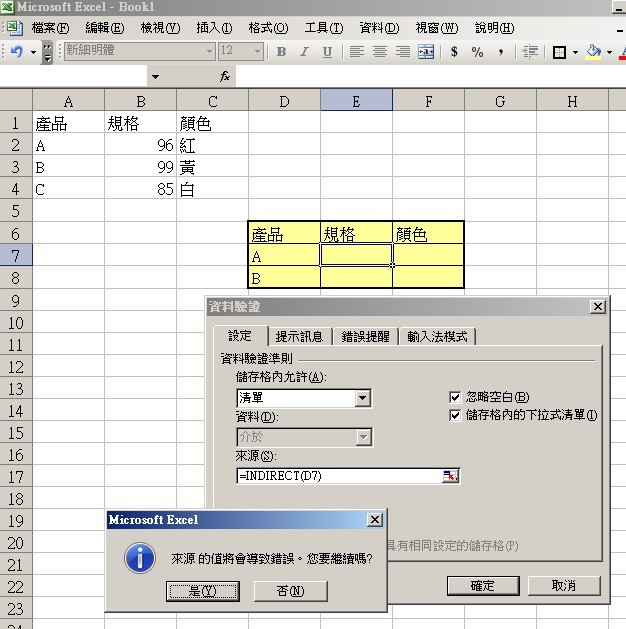Viewport: 626px width, 629px height.
Task: Center align text
Action: (380, 52)
